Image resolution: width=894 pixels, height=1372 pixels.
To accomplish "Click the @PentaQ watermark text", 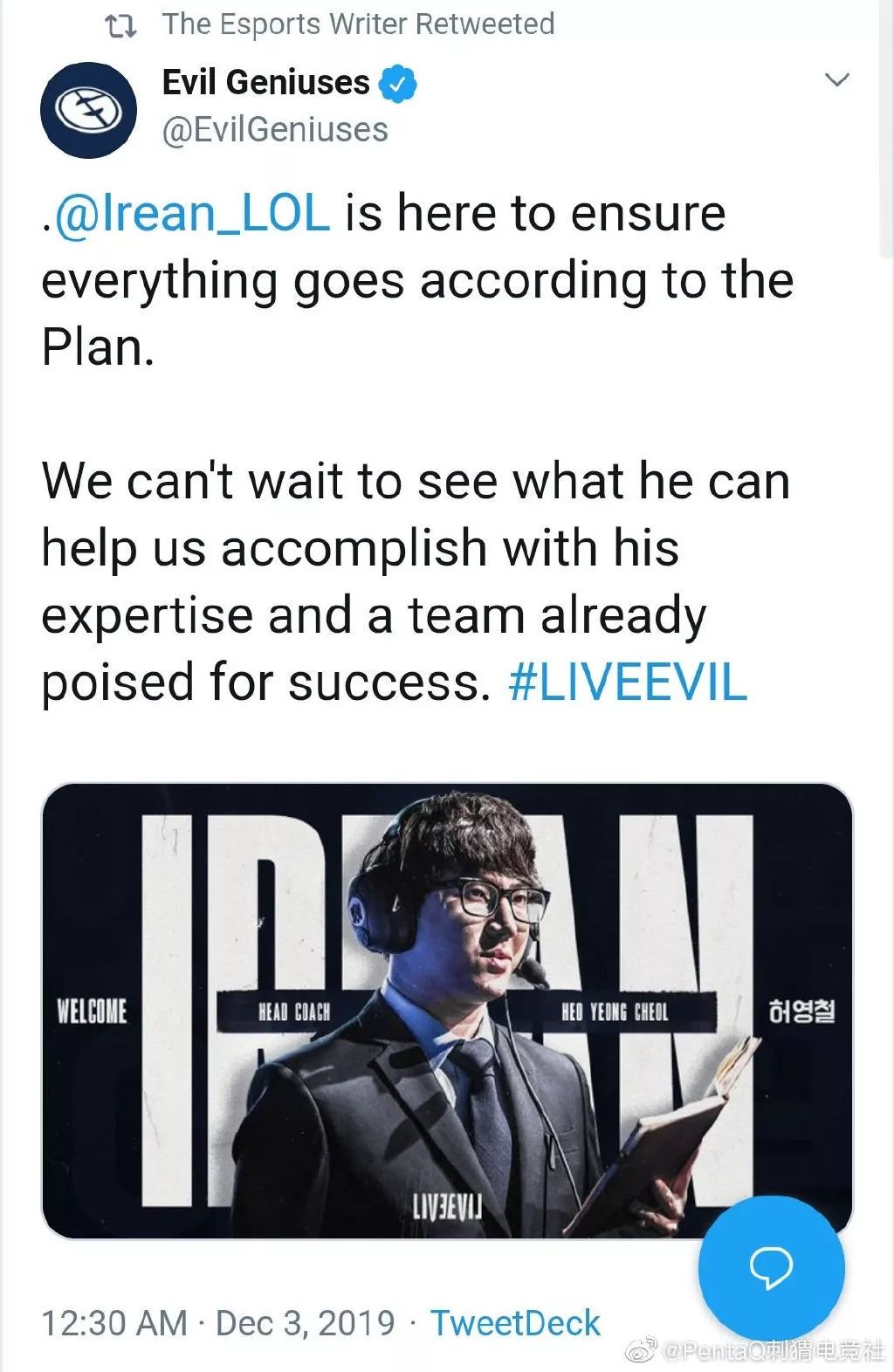I will [x=773, y=1352].
